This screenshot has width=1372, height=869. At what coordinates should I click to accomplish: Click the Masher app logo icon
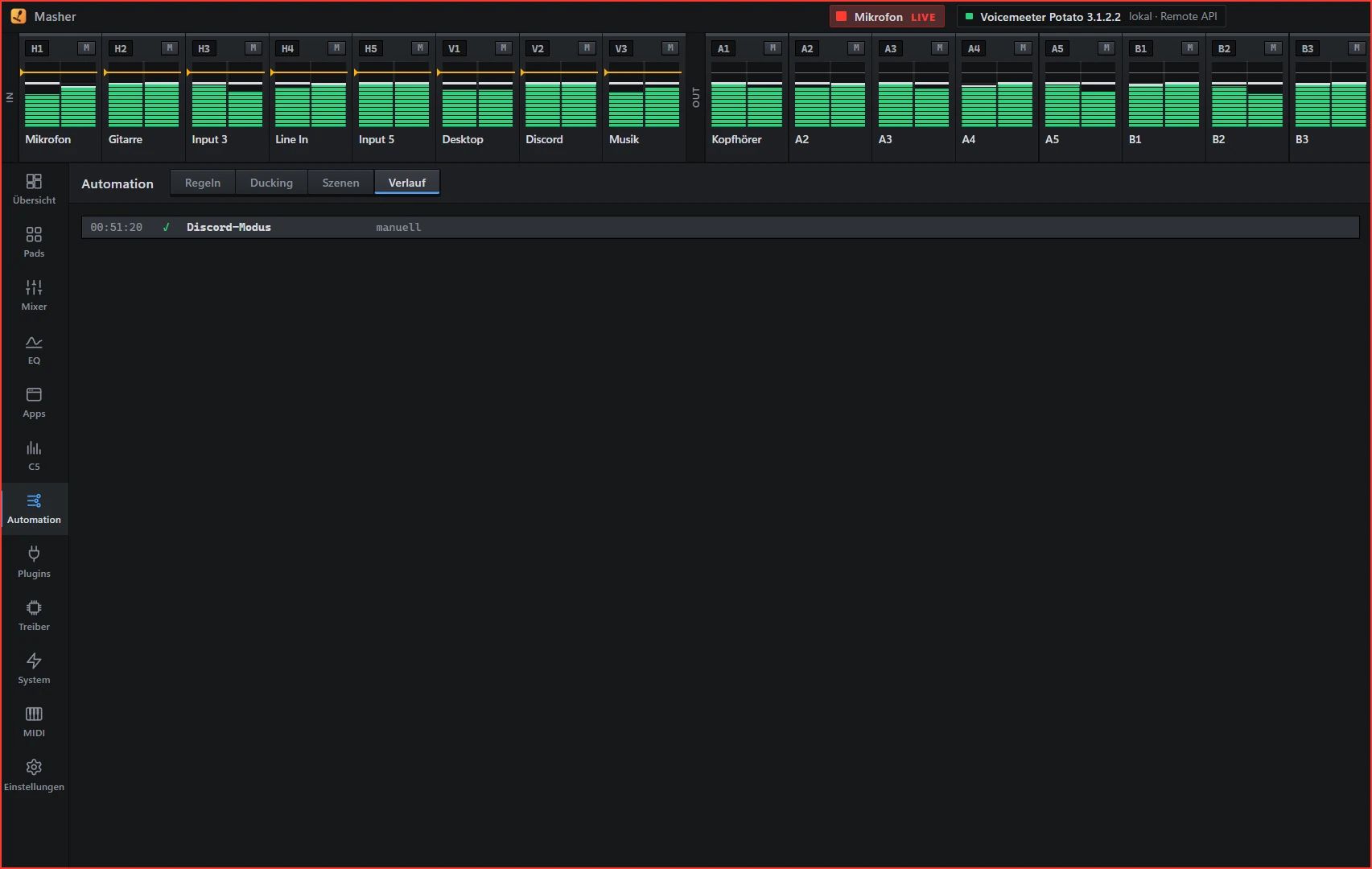[x=18, y=16]
